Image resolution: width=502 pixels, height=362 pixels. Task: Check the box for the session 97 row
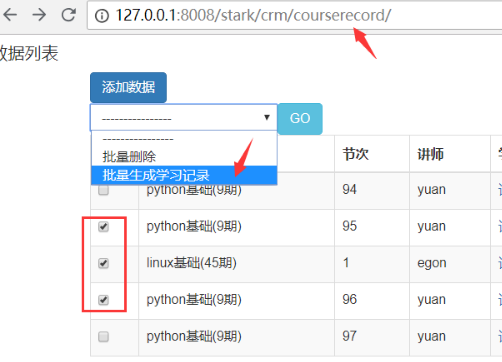click(103, 337)
